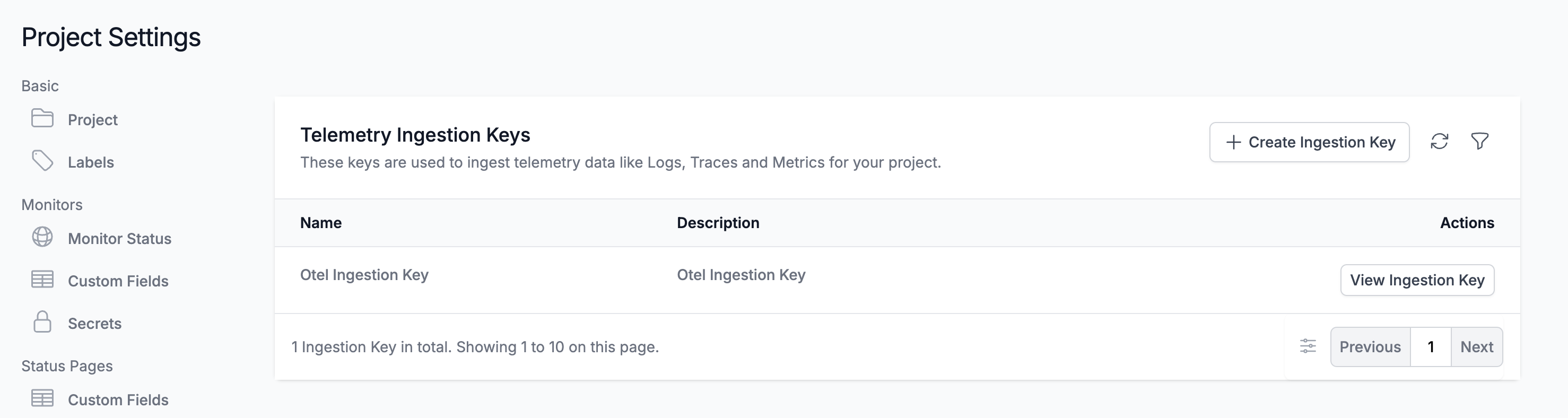The image size is (1568, 418).
Task: Open the pagination settings sliders icon
Action: (1308, 346)
